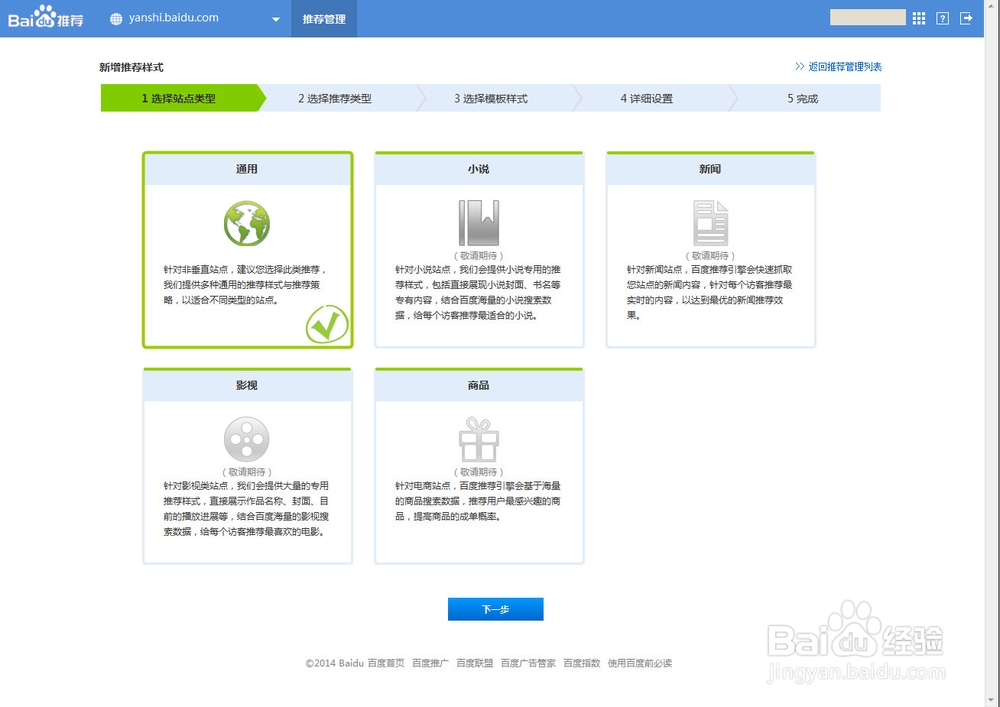Click the book icon on the 小说 card

[479, 222]
